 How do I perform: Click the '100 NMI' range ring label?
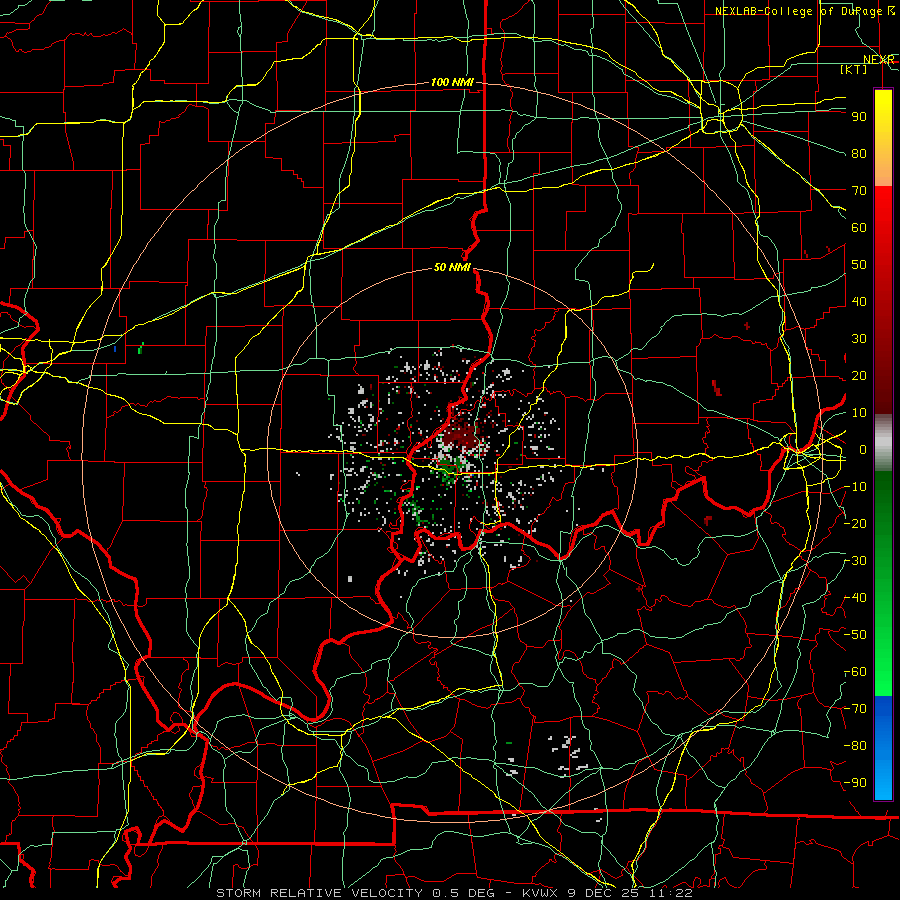coord(452,82)
